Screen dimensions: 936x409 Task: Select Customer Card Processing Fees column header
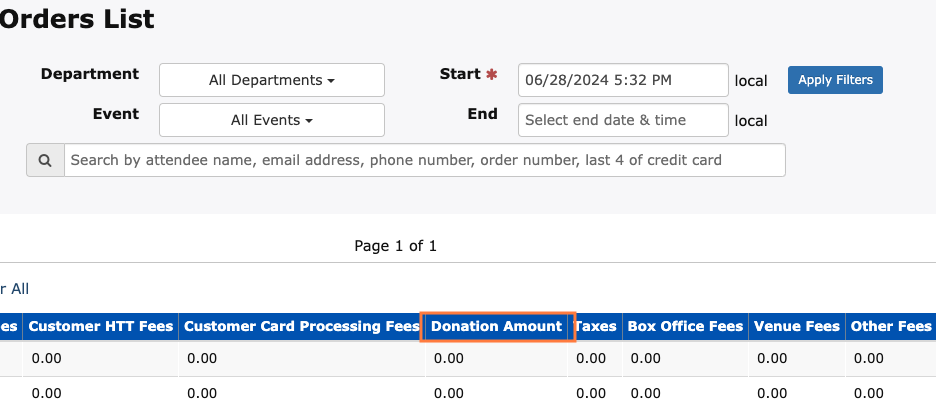point(302,326)
